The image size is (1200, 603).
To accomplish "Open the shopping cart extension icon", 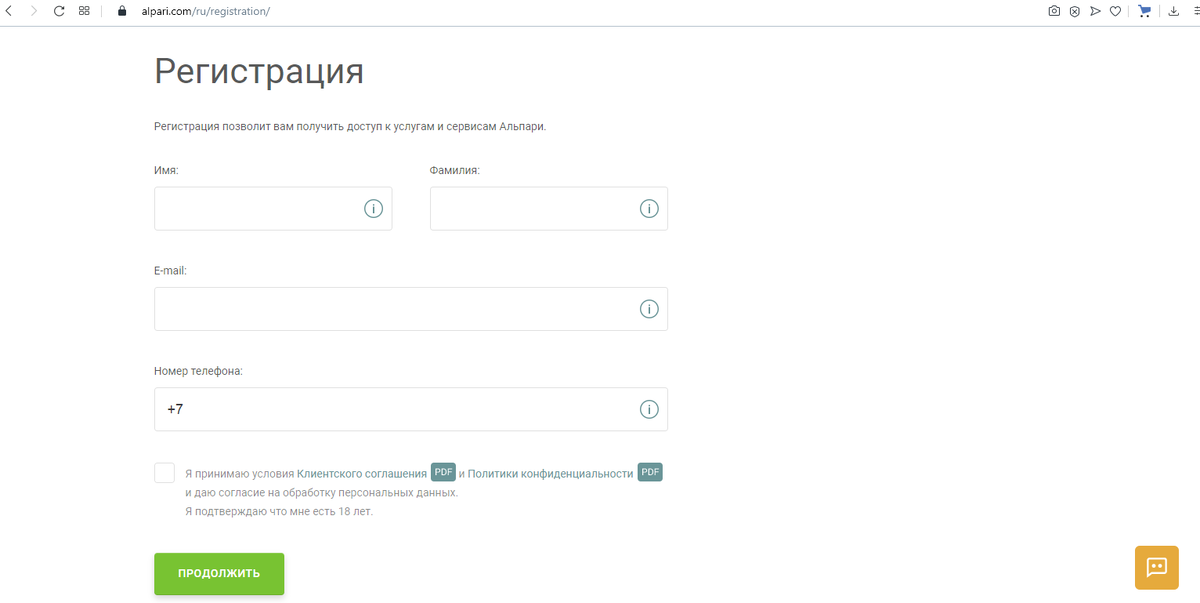I will click(x=1145, y=11).
